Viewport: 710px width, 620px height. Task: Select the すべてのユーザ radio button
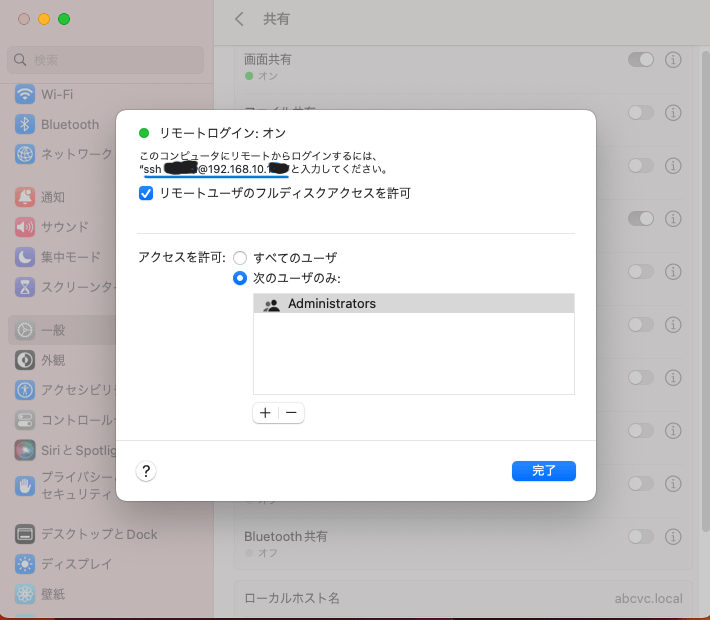click(x=240, y=258)
